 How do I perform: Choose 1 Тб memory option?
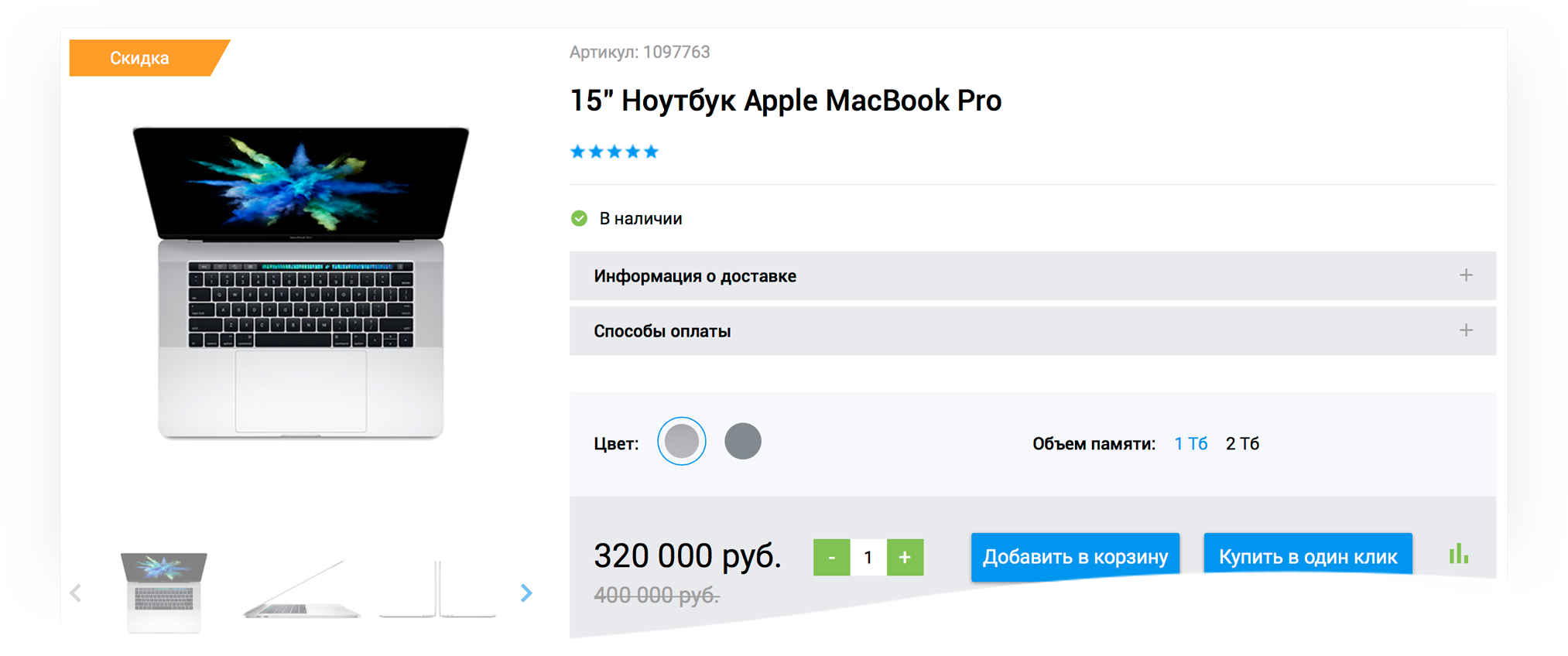click(1190, 443)
